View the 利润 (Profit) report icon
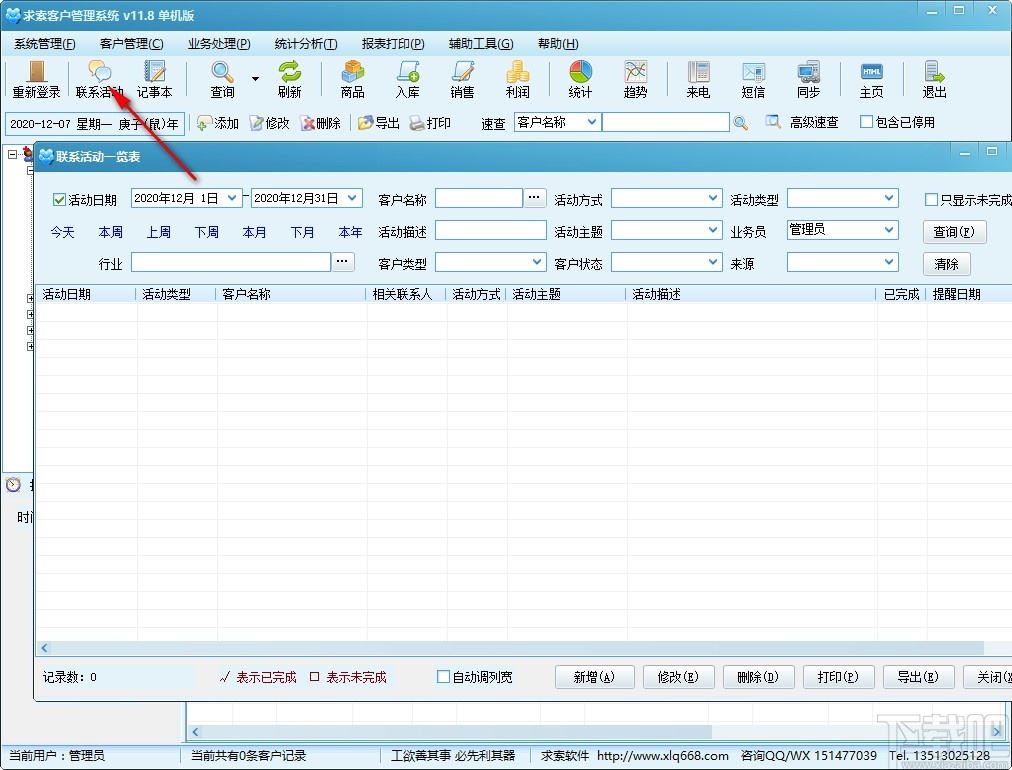The width and height of the screenshot is (1012, 770). pyautogui.click(x=517, y=80)
